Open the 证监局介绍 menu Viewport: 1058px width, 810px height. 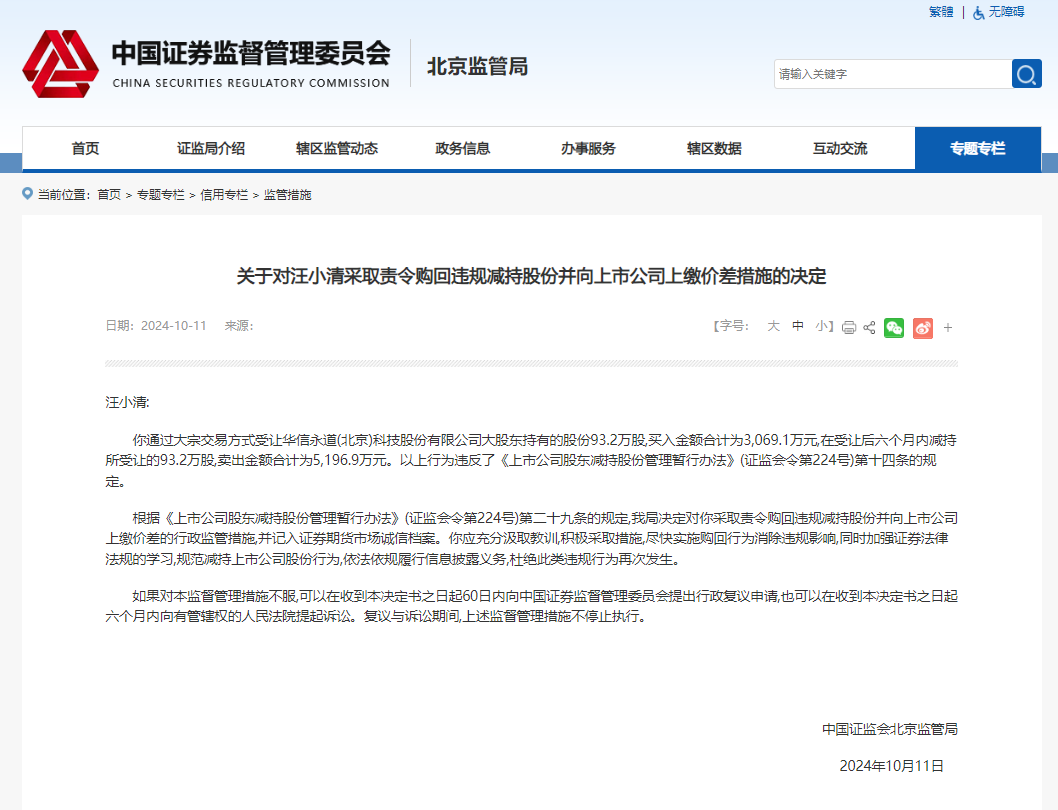coord(211,149)
